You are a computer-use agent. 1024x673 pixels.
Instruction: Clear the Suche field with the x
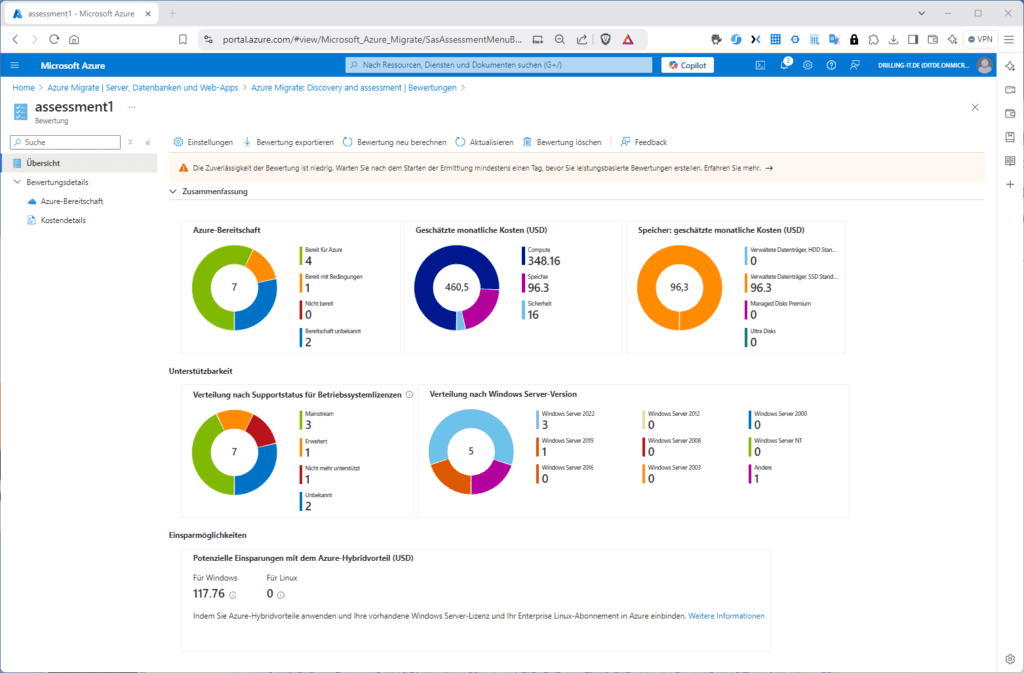(x=131, y=142)
